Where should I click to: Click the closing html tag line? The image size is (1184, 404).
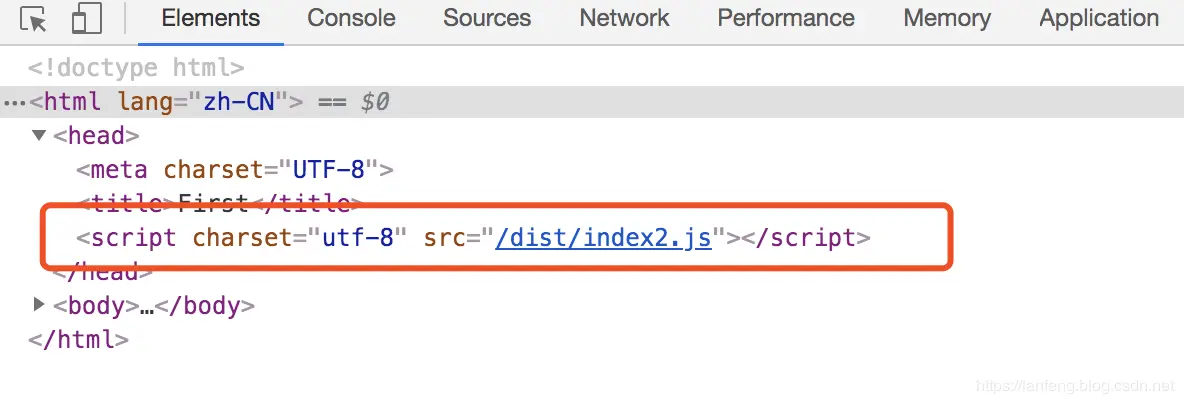79,339
